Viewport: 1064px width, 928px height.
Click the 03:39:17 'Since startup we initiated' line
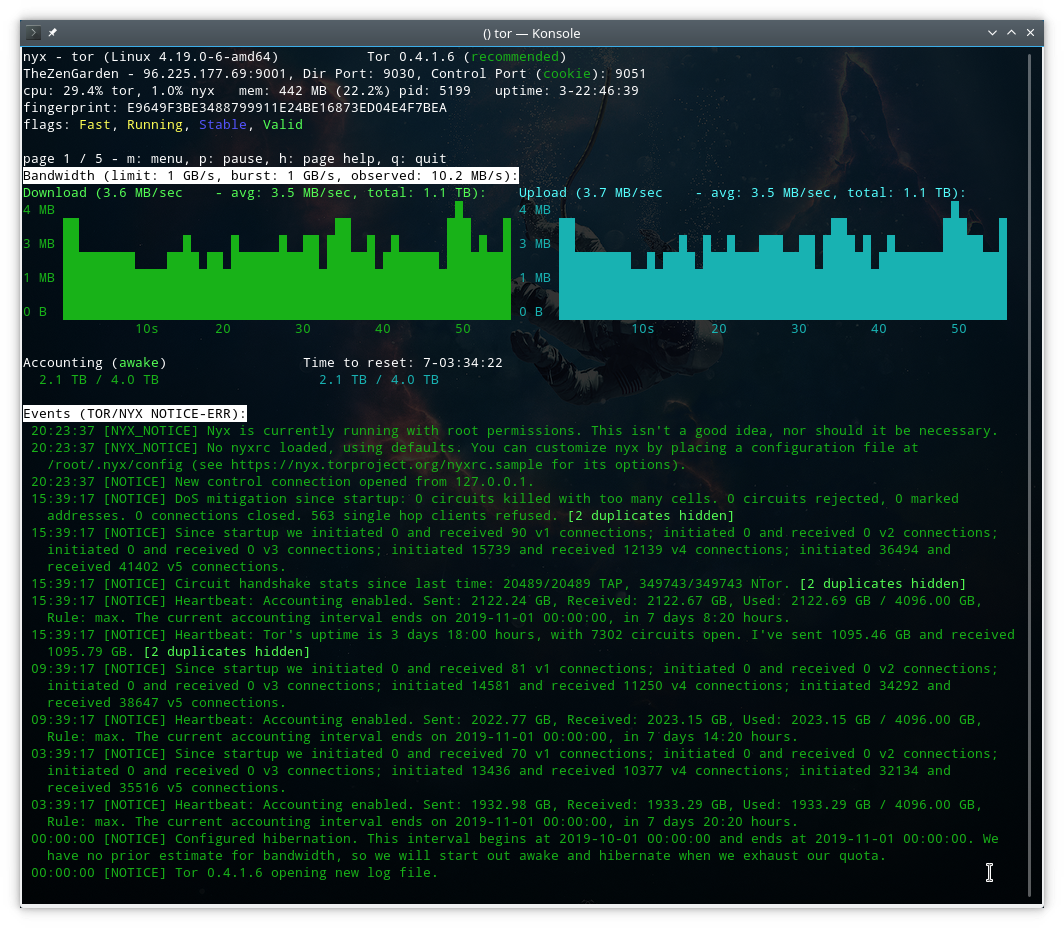pos(514,771)
